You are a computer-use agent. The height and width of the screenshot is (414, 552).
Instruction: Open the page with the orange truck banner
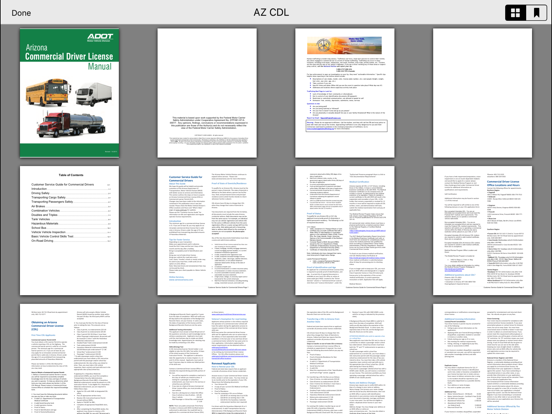pos(345,93)
